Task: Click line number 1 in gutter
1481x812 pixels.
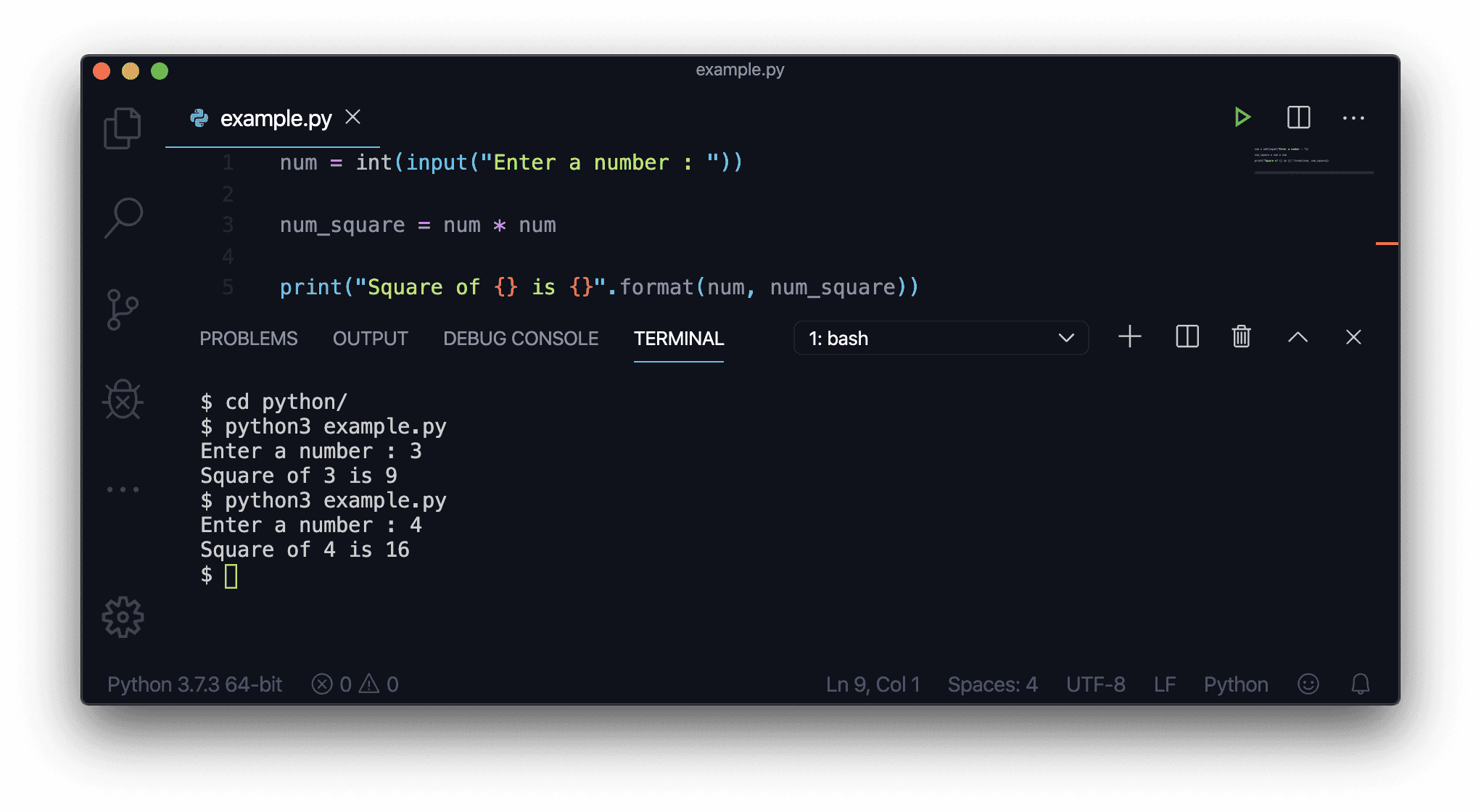Action: 228,162
